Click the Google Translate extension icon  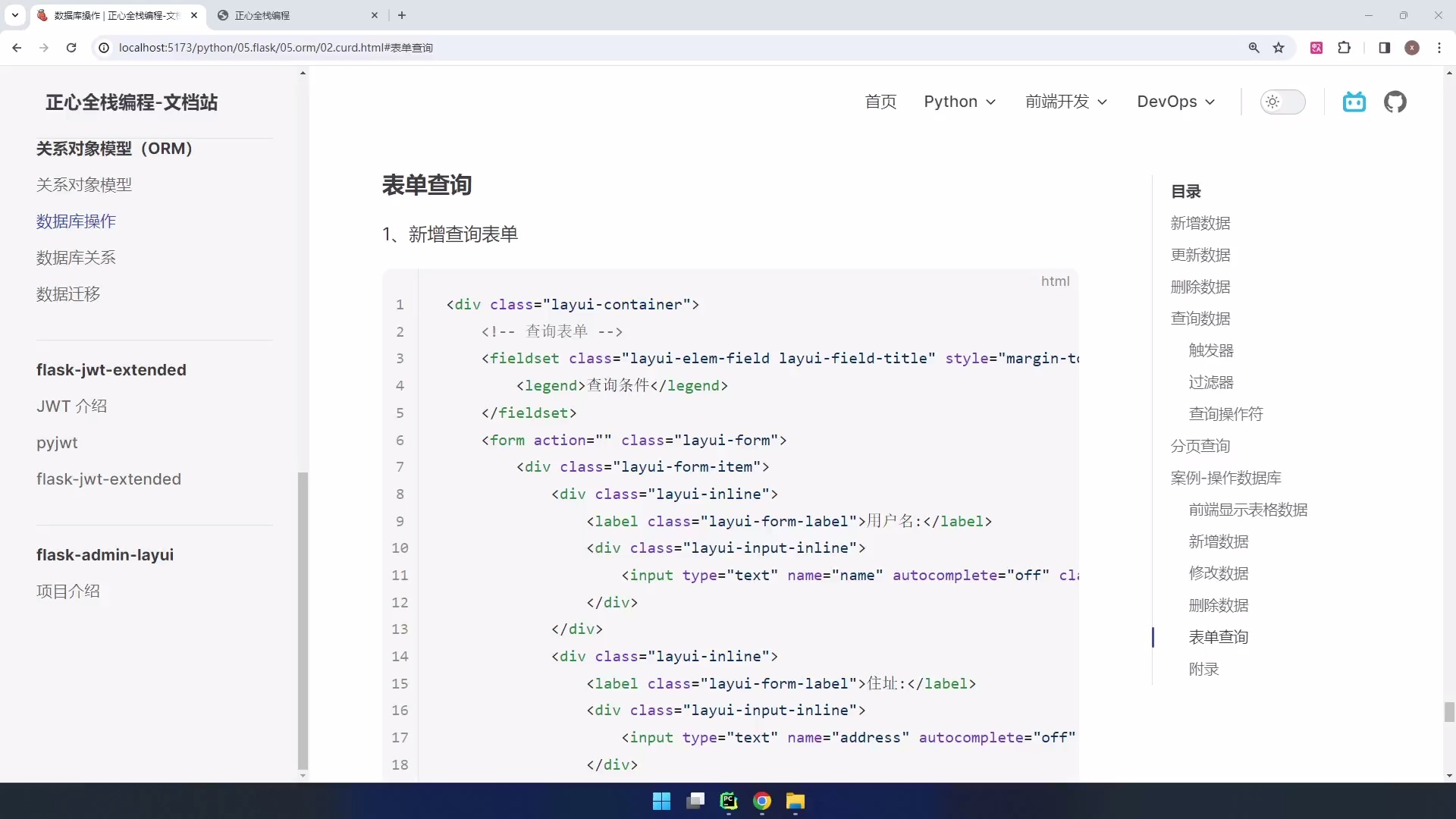1317,47
